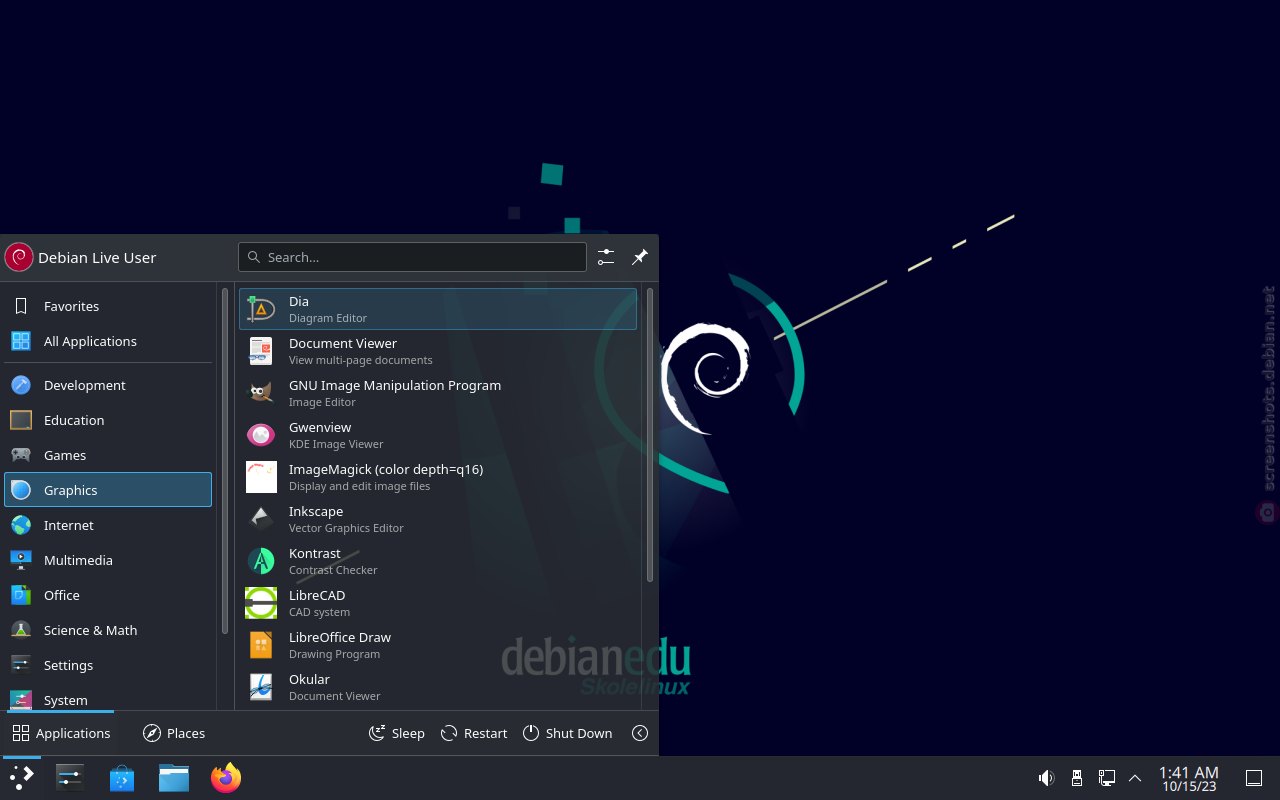Launch the GIMP mascot icon
Screen dimensions: 1280x800
pyautogui.click(x=261, y=393)
